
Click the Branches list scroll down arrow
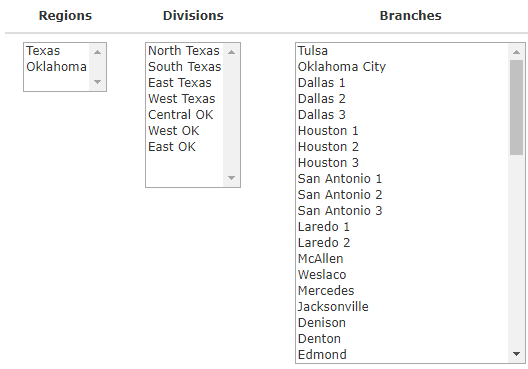coord(516,354)
